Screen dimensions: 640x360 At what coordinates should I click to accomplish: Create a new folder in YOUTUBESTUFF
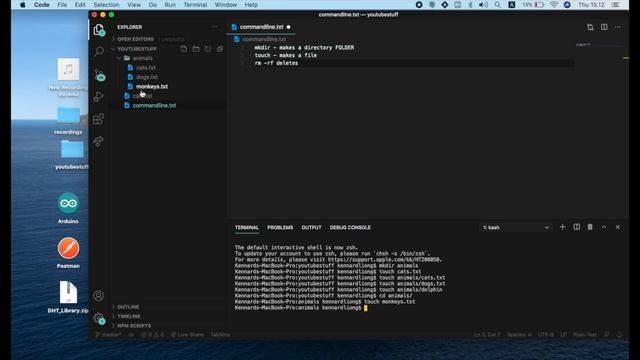[x=196, y=49]
